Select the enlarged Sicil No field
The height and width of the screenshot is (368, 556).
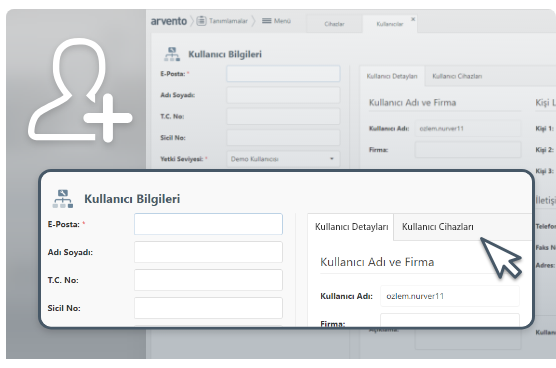[208, 308]
